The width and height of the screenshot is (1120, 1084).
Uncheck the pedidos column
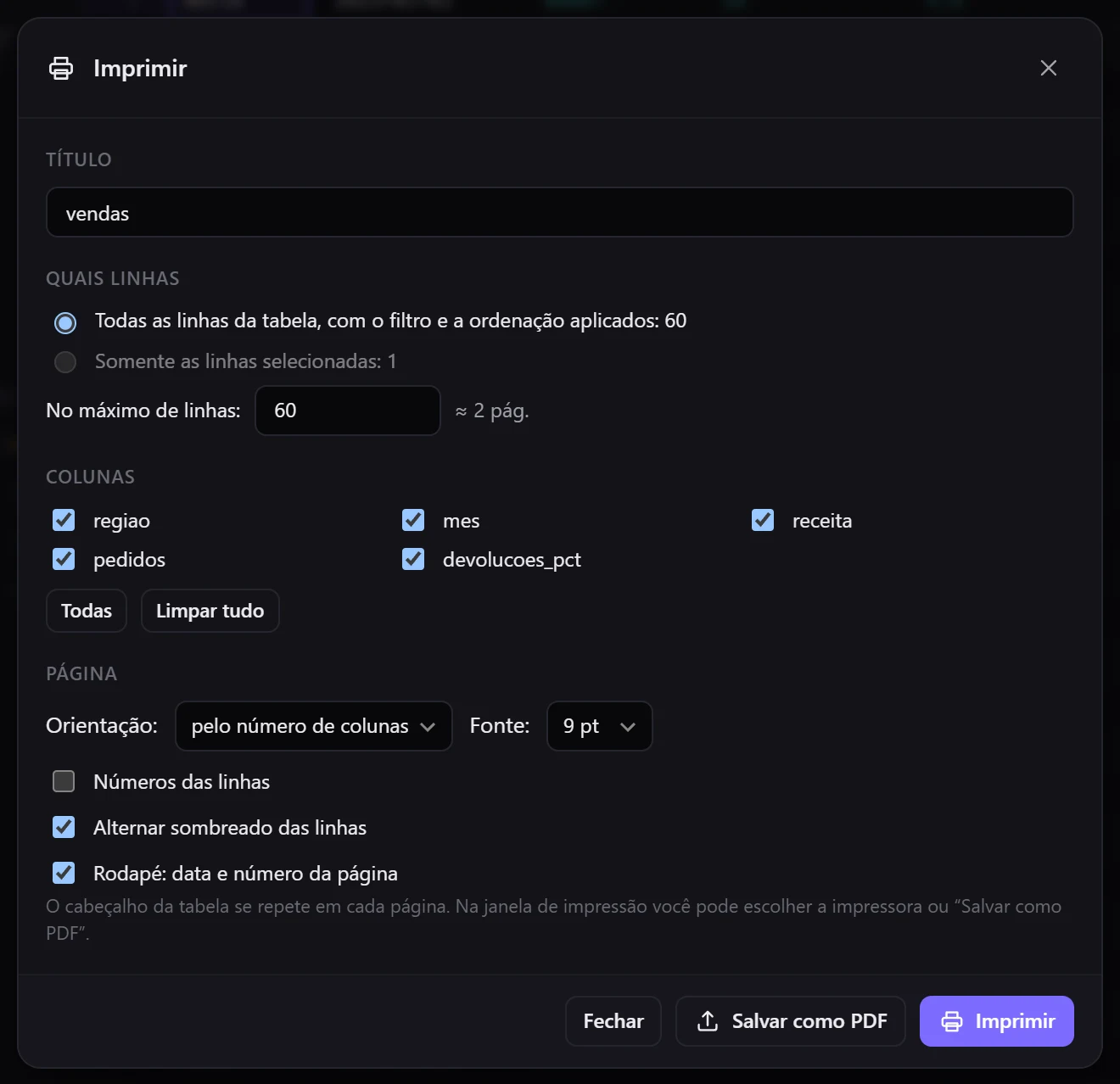point(64,559)
